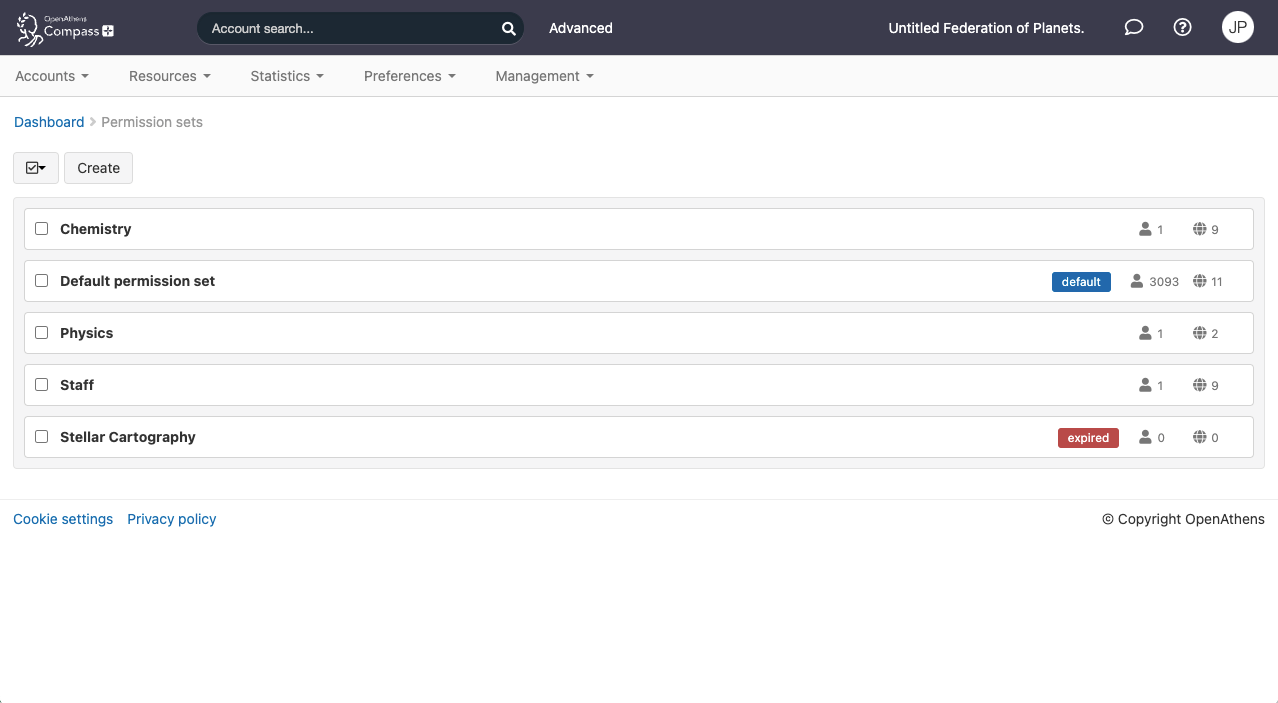The image size is (1278, 703).
Task: Click the person icon in Staff row
Action: tap(1145, 385)
